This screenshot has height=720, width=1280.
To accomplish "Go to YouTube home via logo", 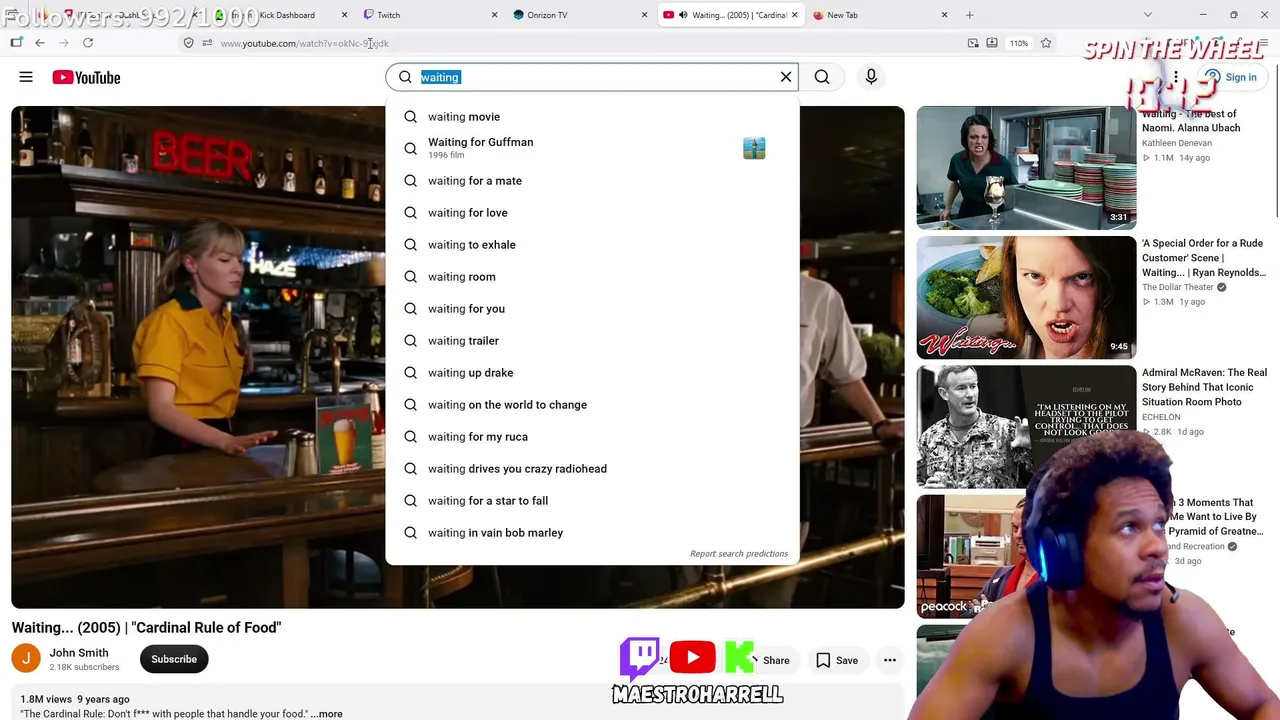I will pos(86,77).
